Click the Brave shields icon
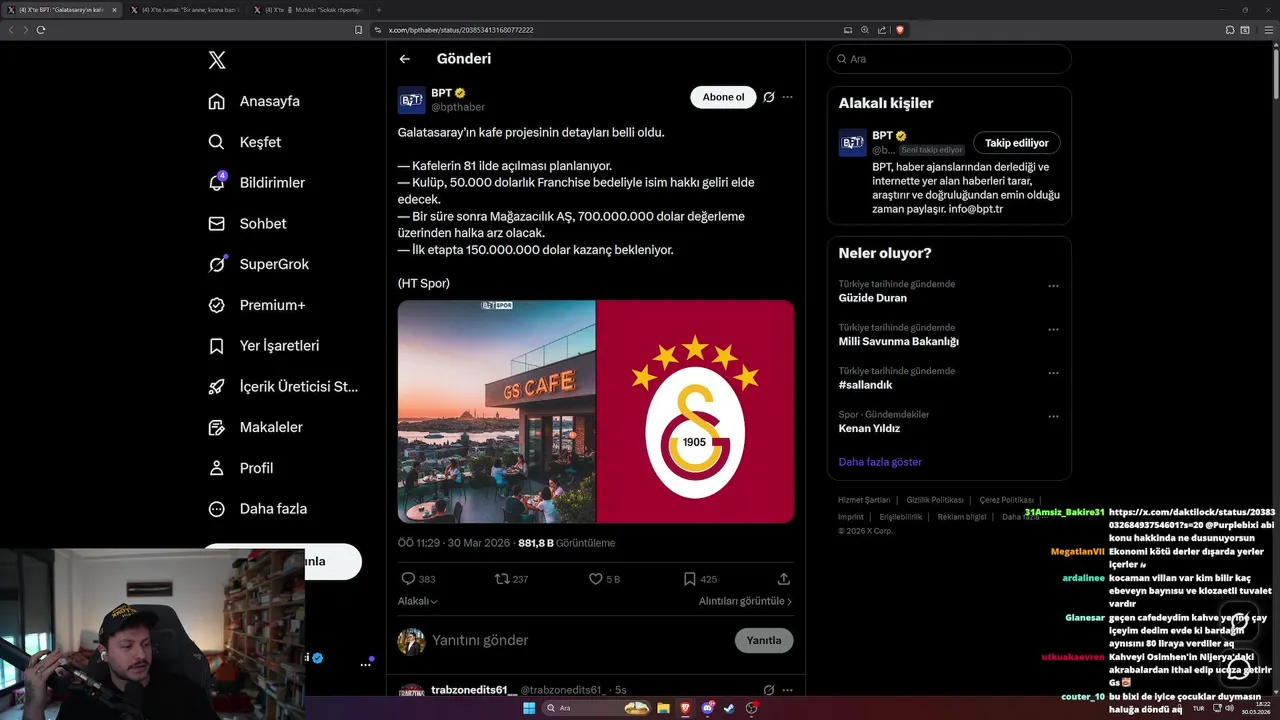This screenshot has width=1280, height=720. tap(900, 30)
